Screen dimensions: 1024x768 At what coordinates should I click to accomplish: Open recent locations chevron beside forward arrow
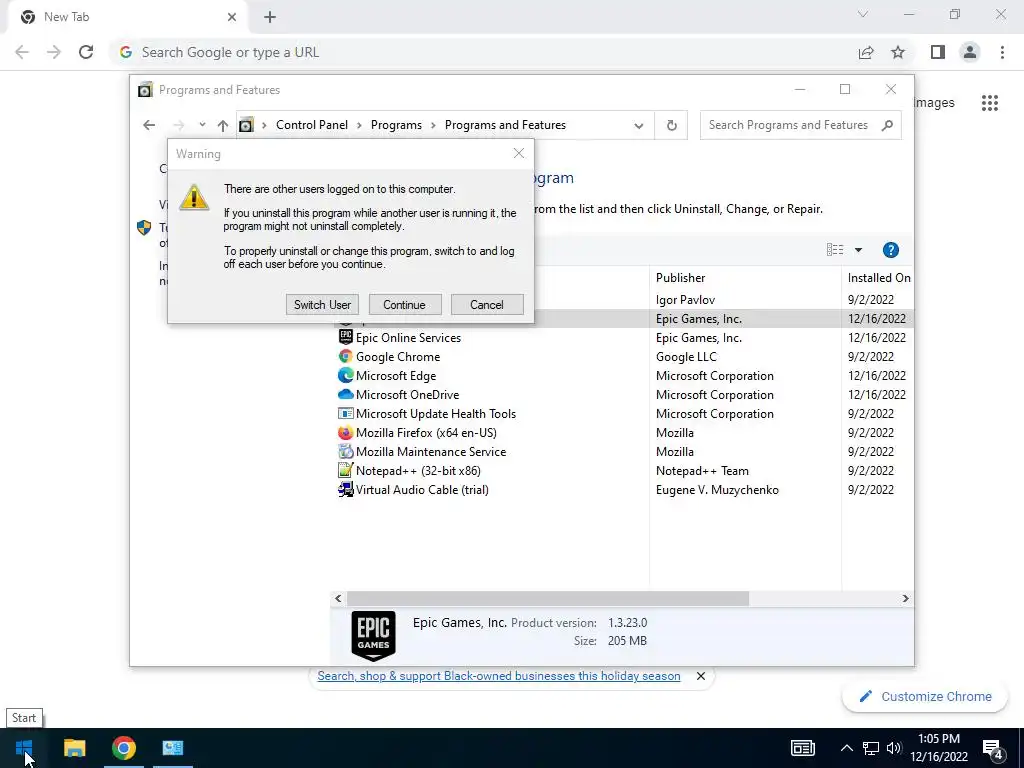202,125
